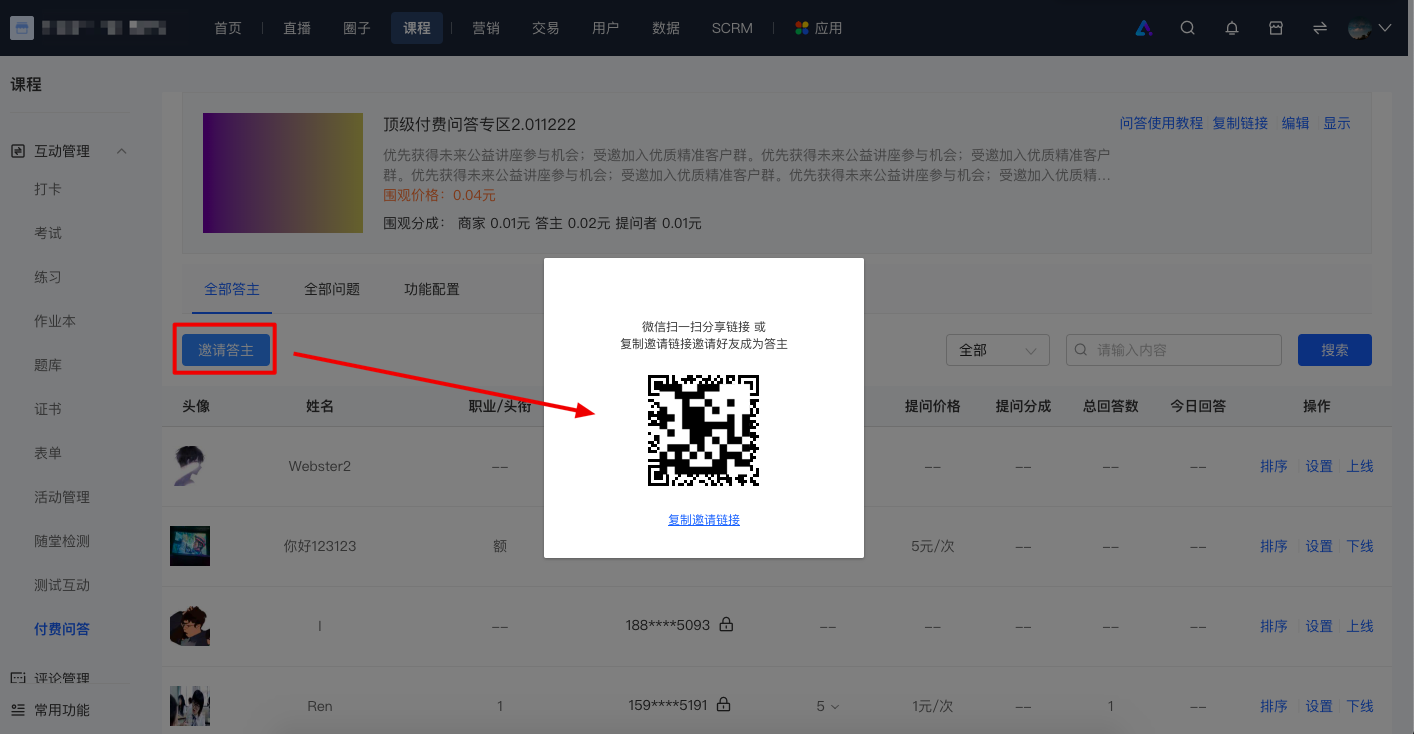Click the blue 搜索 button
The image size is (1414, 734).
(1335, 350)
